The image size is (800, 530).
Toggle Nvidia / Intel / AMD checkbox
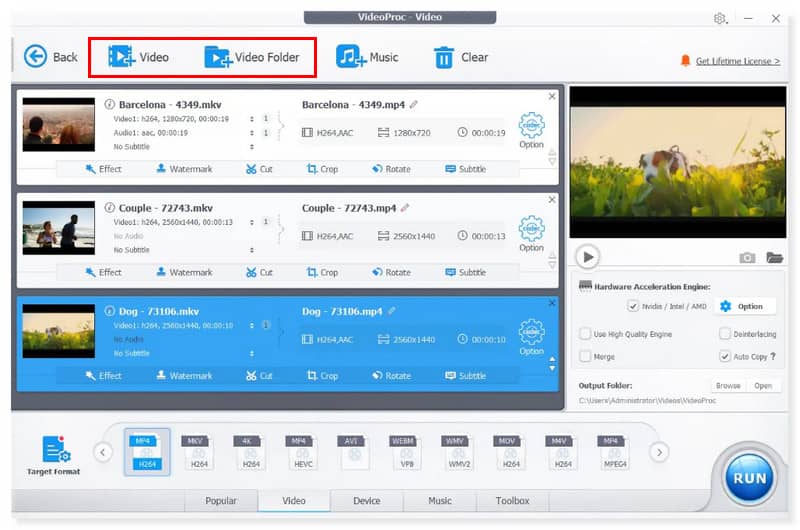(x=633, y=306)
